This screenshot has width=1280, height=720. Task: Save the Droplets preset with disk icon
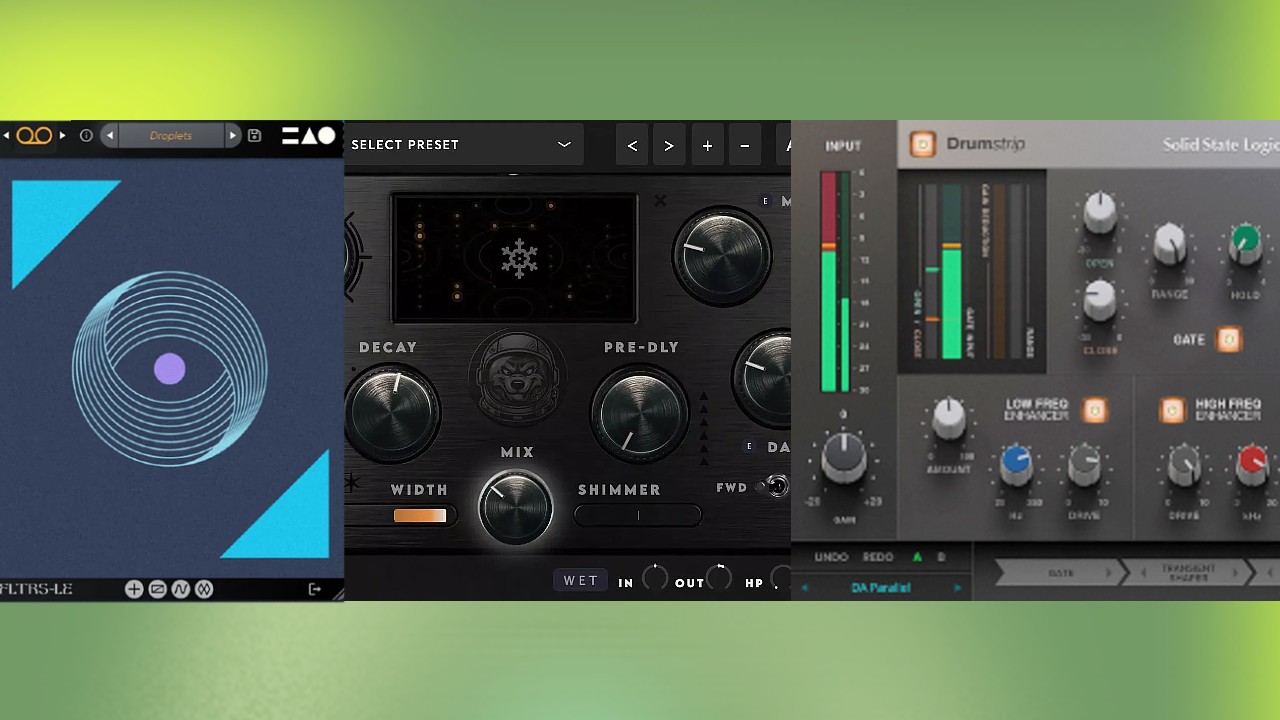254,135
